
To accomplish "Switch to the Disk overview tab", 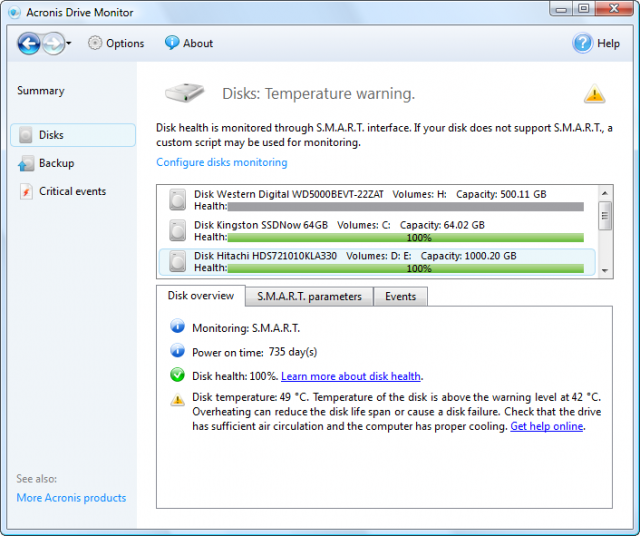I will tap(201, 296).
